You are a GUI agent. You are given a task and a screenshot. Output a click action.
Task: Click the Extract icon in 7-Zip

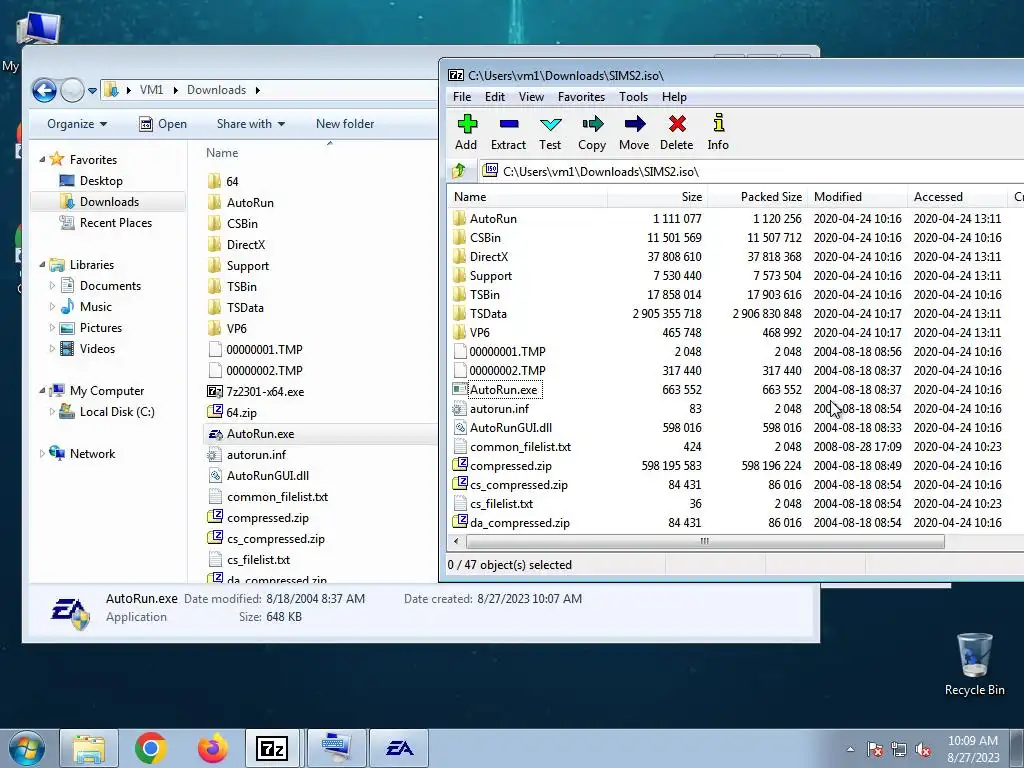click(508, 132)
